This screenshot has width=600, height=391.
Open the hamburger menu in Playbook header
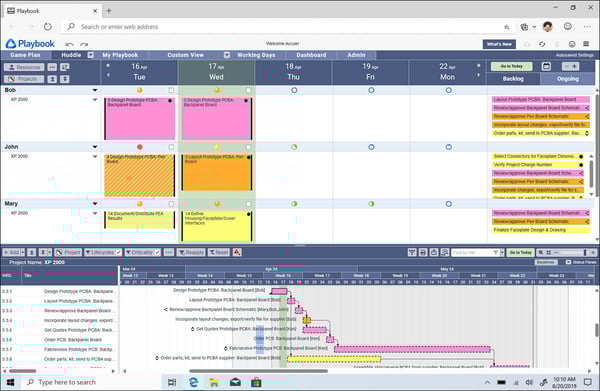586,44
